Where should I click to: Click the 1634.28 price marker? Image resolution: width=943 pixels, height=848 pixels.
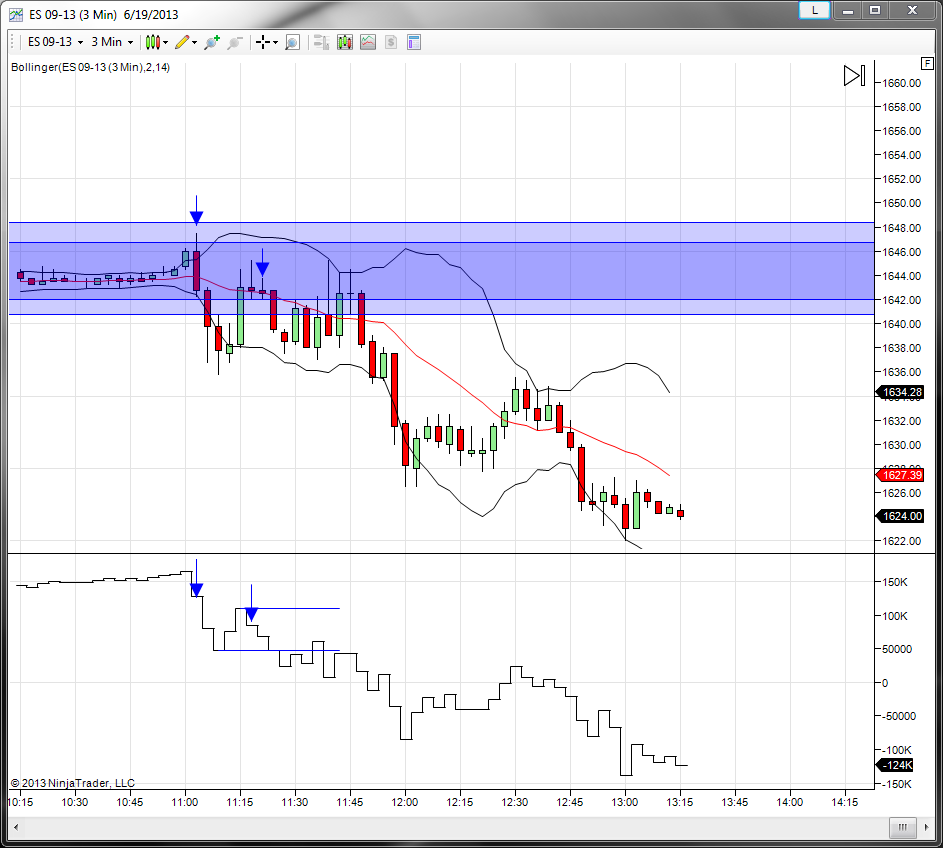(x=899, y=392)
